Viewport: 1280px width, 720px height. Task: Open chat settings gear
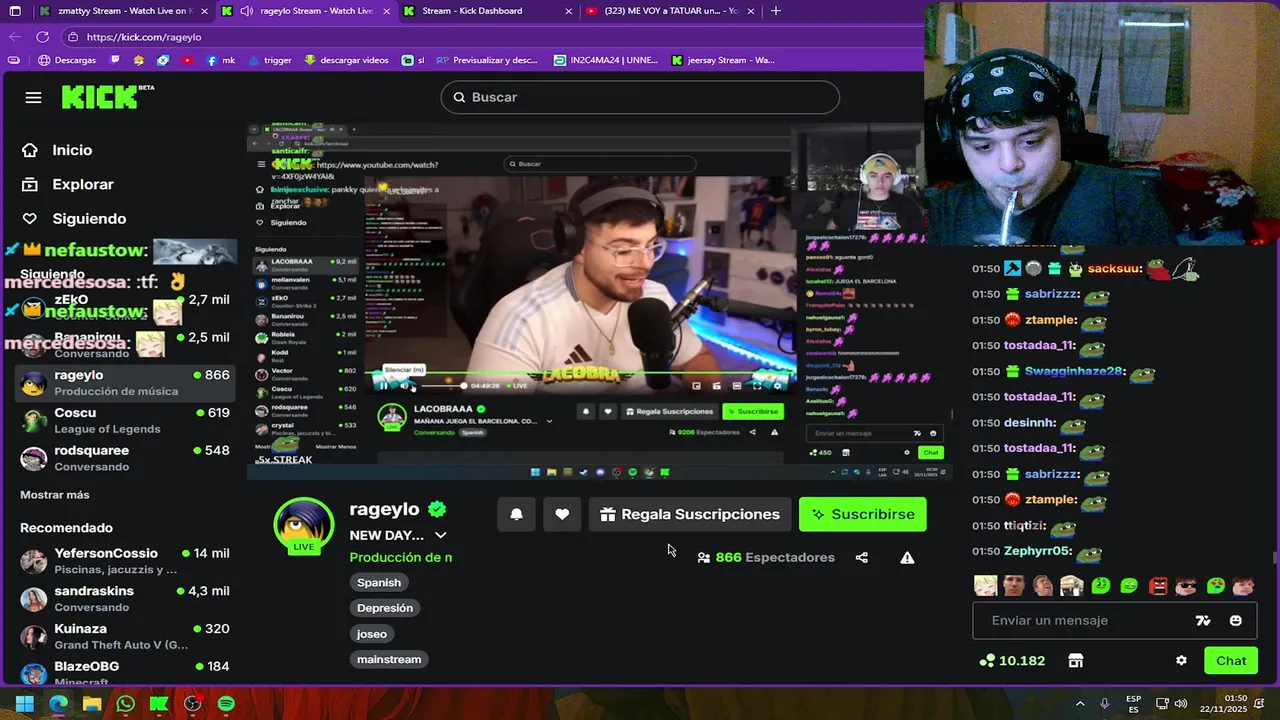pyautogui.click(x=1181, y=661)
